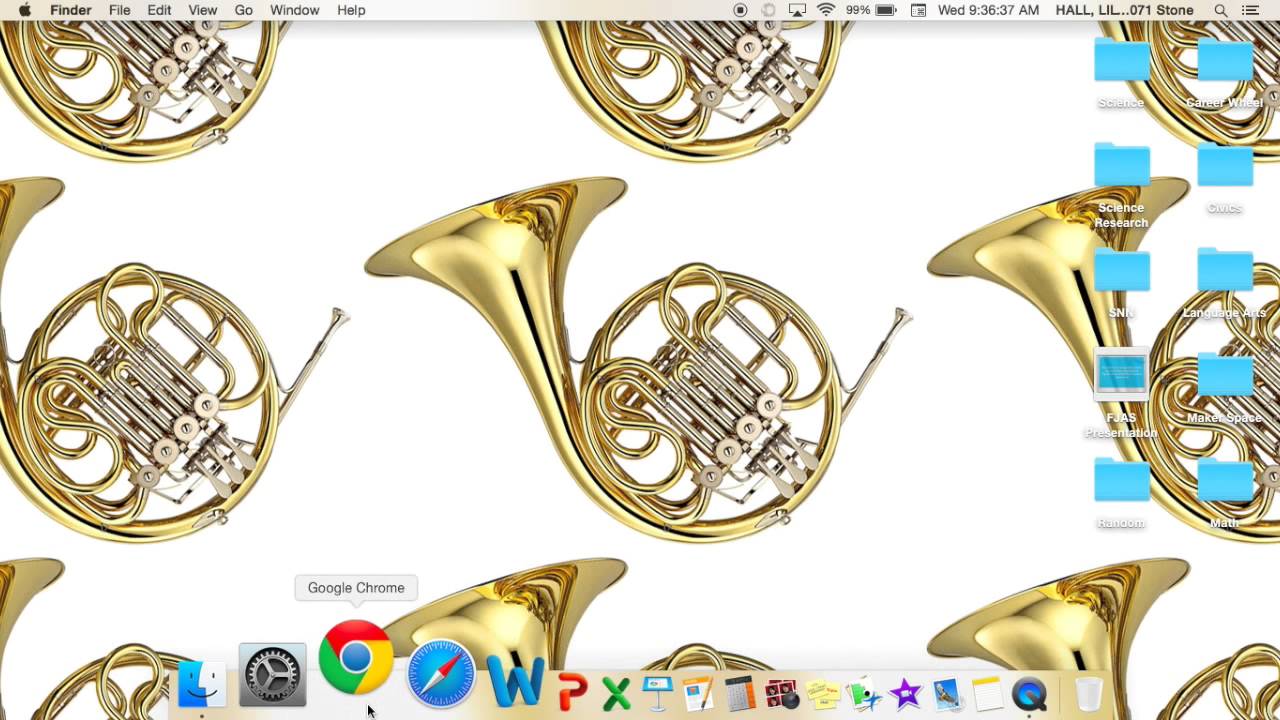
Task: Launch System Preferences from the Dock
Action: (x=273, y=675)
